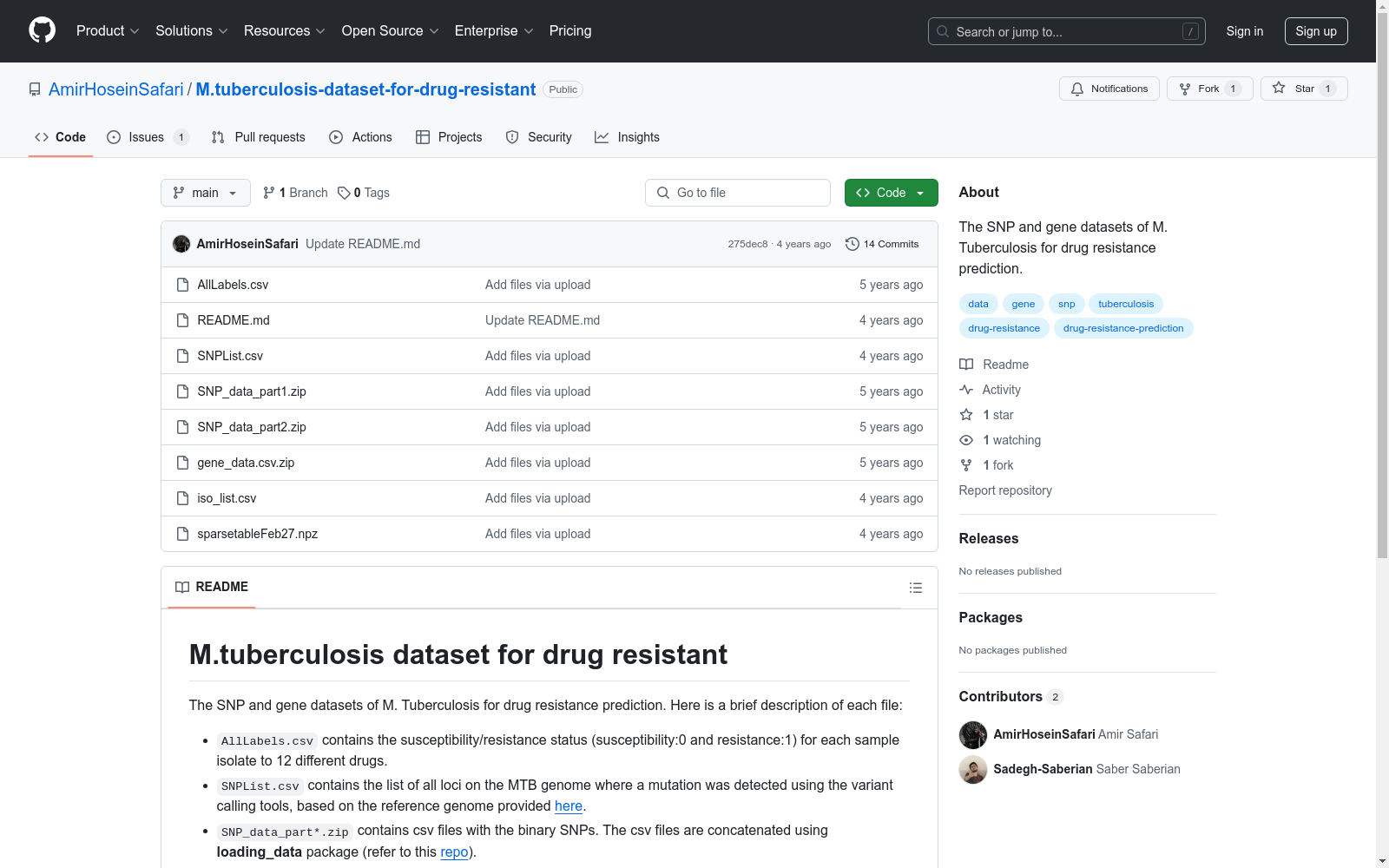The image size is (1389, 868).
Task: Switch to the Projects tab
Action: 449,137
